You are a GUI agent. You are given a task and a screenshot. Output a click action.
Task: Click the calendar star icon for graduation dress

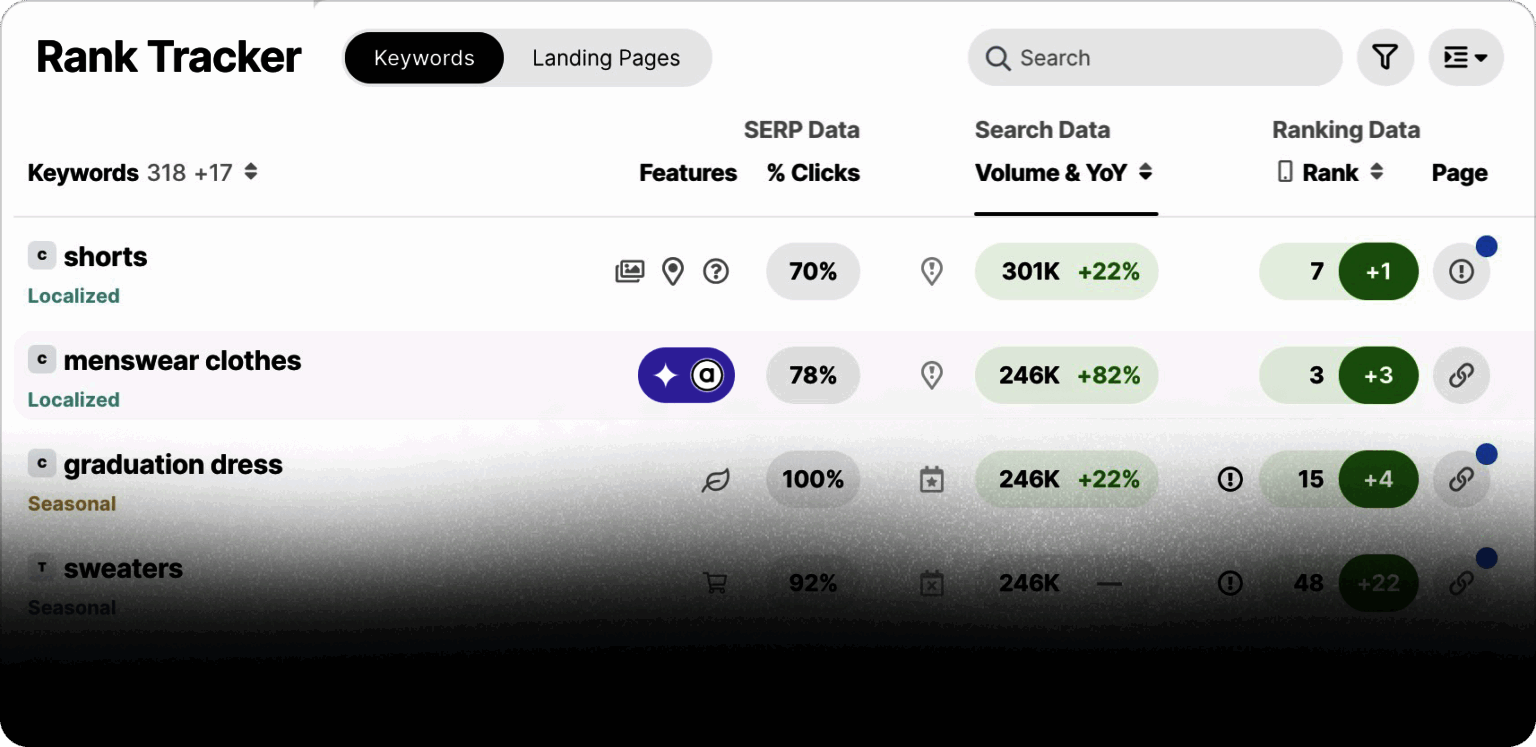(x=931, y=480)
